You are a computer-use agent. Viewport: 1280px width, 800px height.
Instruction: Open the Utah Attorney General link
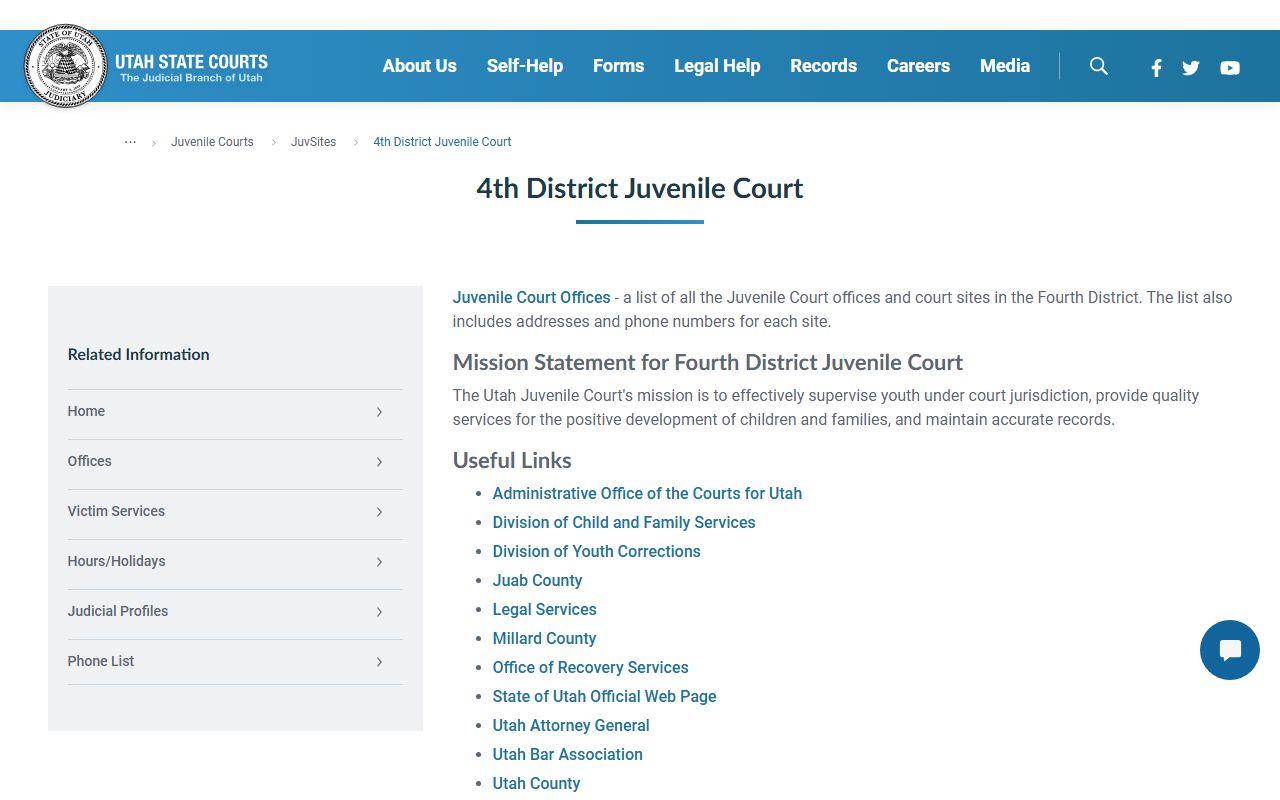coord(571,726)
